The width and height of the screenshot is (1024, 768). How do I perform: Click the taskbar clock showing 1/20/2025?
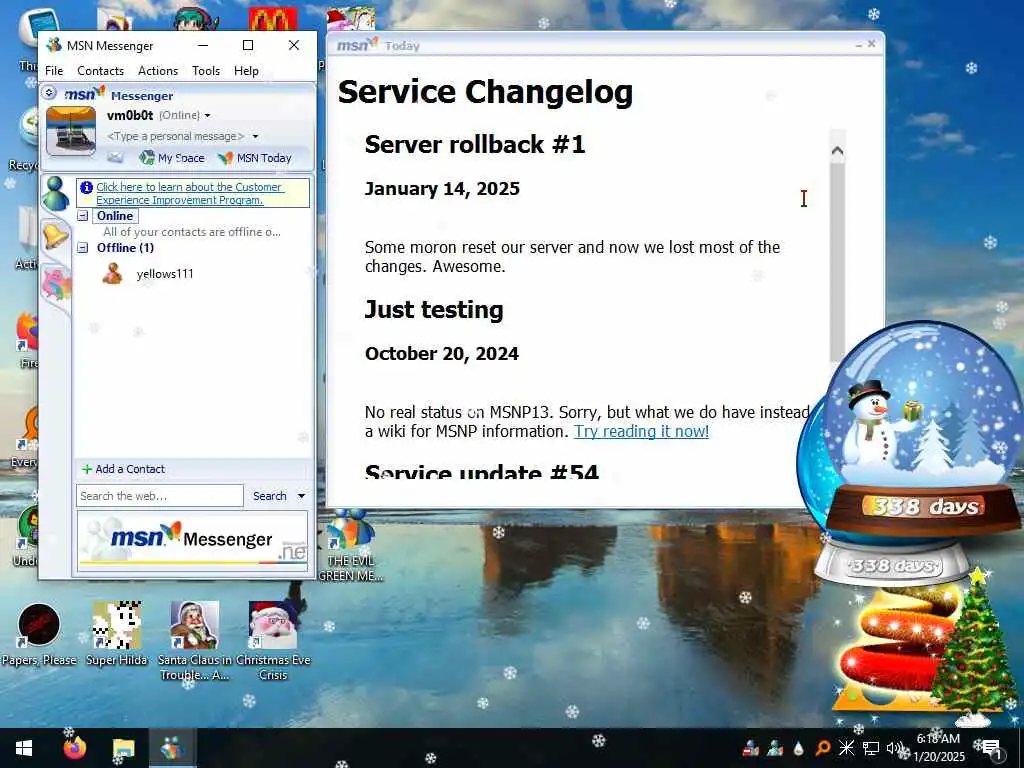click(x=938, y=748)
